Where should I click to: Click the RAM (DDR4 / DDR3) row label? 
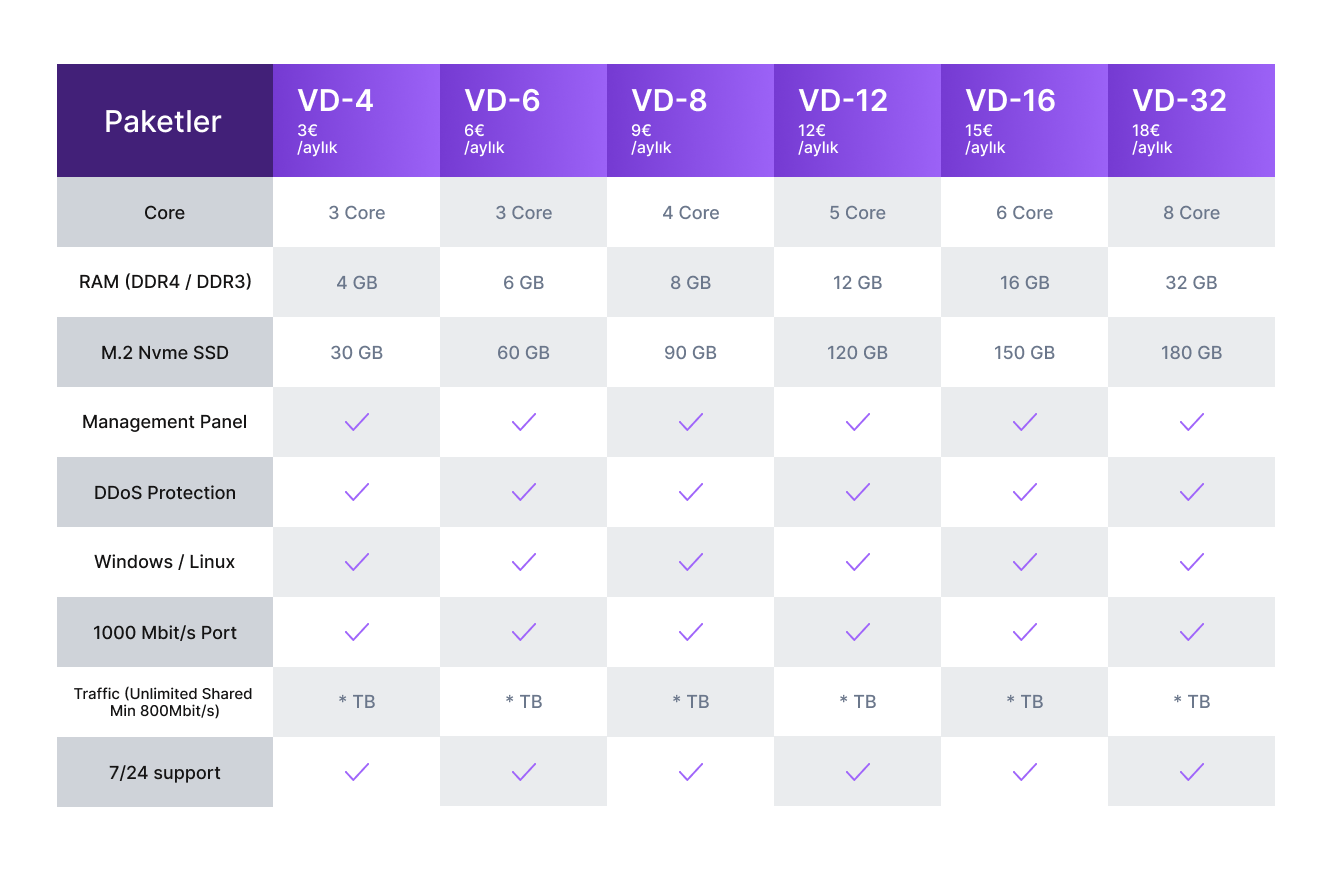pos(165,282)
